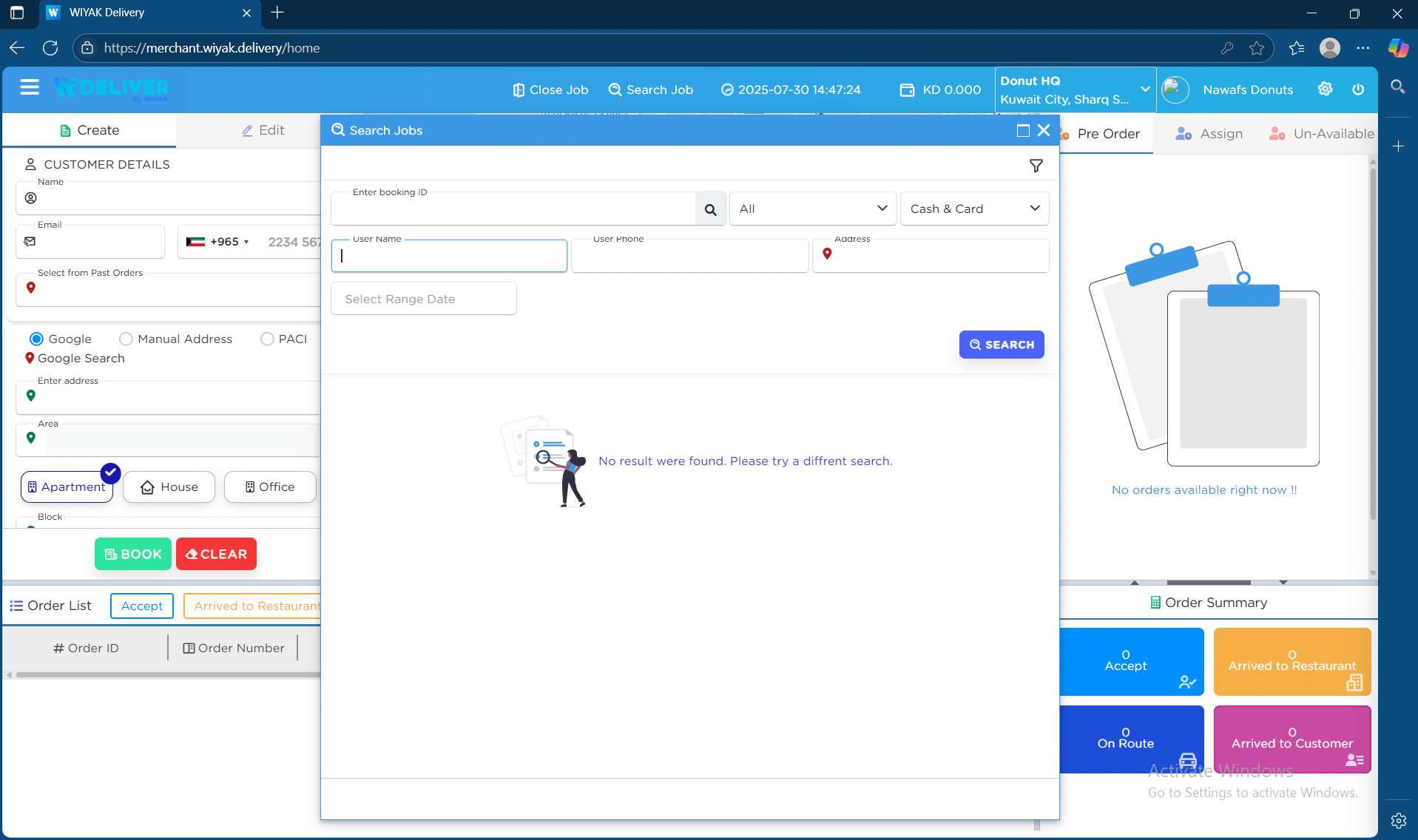The width and height of the screenshot is (1418, 840).
Task: Click the magnifier icon beside booking ID
Action: point(710,209)
